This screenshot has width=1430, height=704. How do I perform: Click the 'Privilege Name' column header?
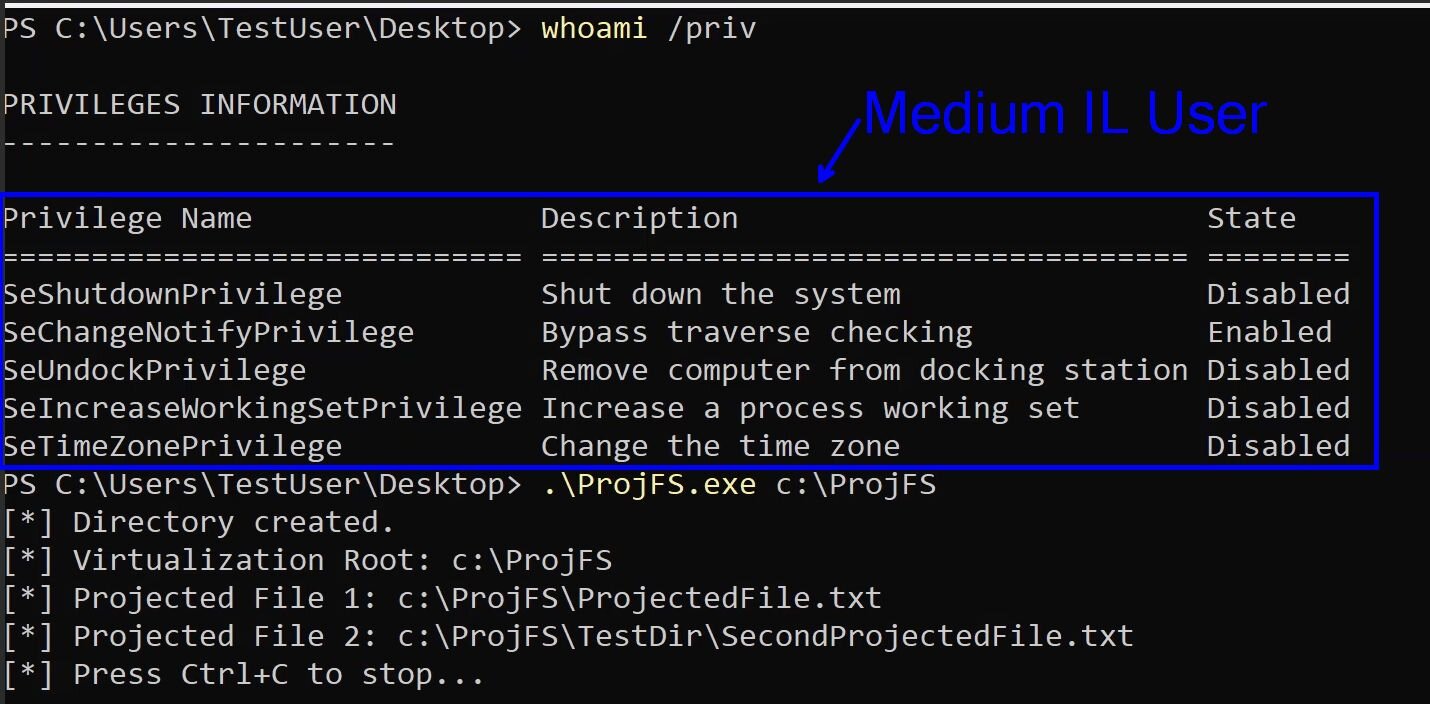[x=127, y=218]
